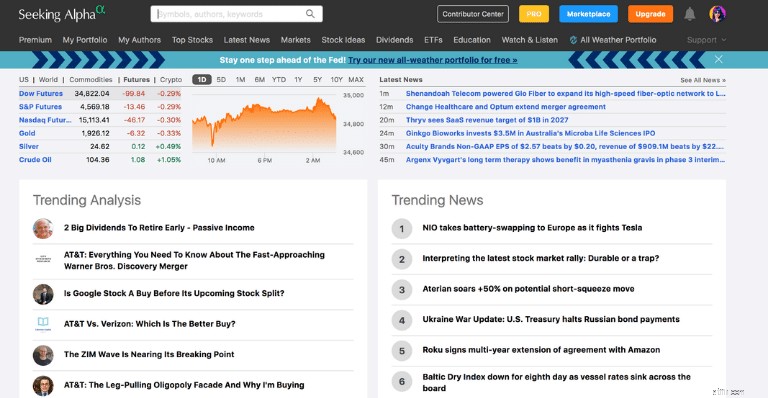This screenshot has width=768, height=398.
Task: Open the Premium menu
Action: point(35,40)
